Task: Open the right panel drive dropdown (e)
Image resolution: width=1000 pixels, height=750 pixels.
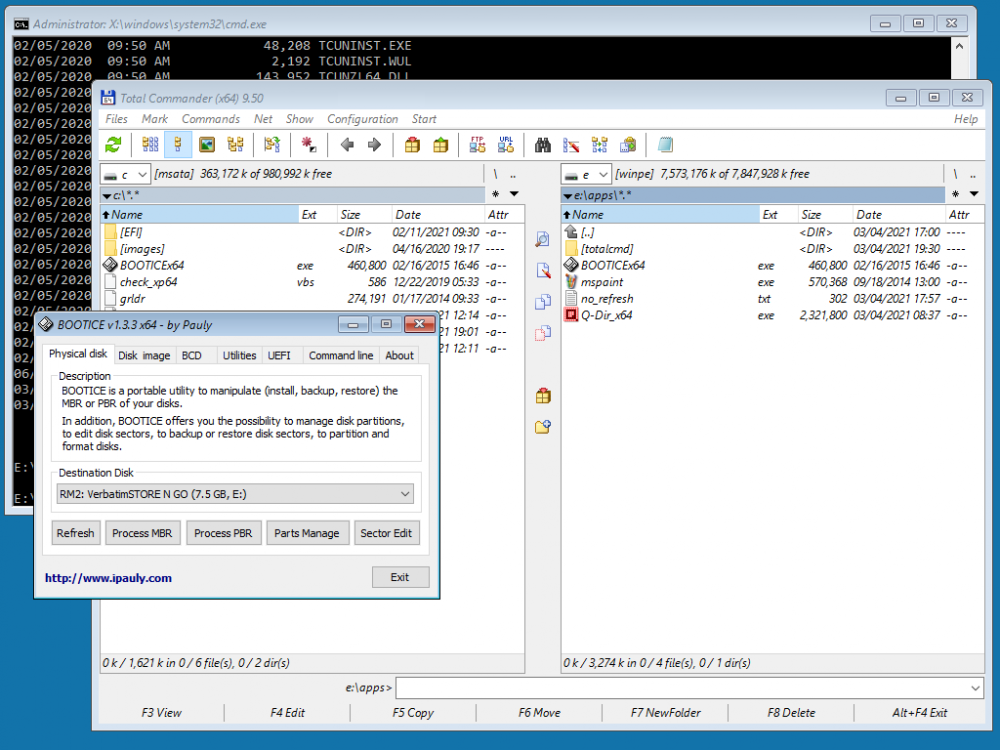Action: [x=588, y=174]
